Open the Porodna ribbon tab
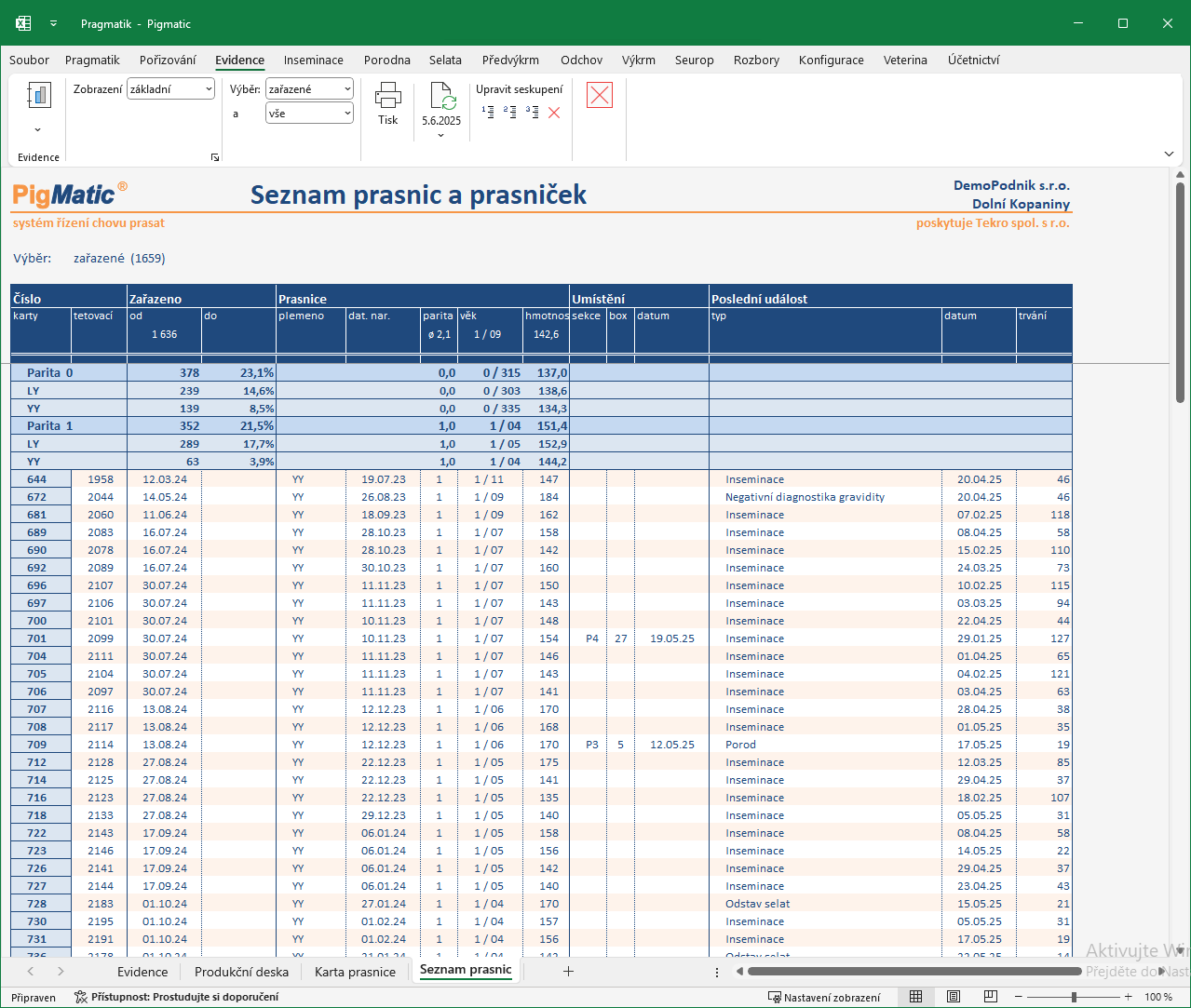 point(387,60)
